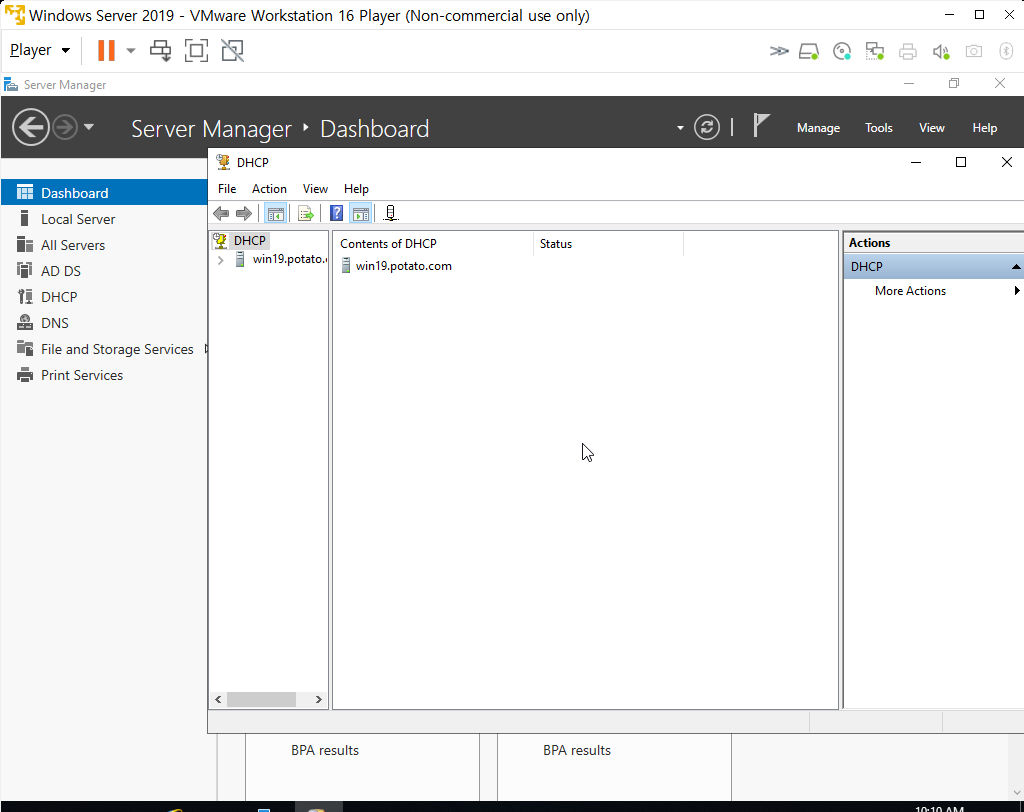Screen dimensions: 1024x812
Task: Click VMware network adapter device icon
Action: (x=874, y=51)
